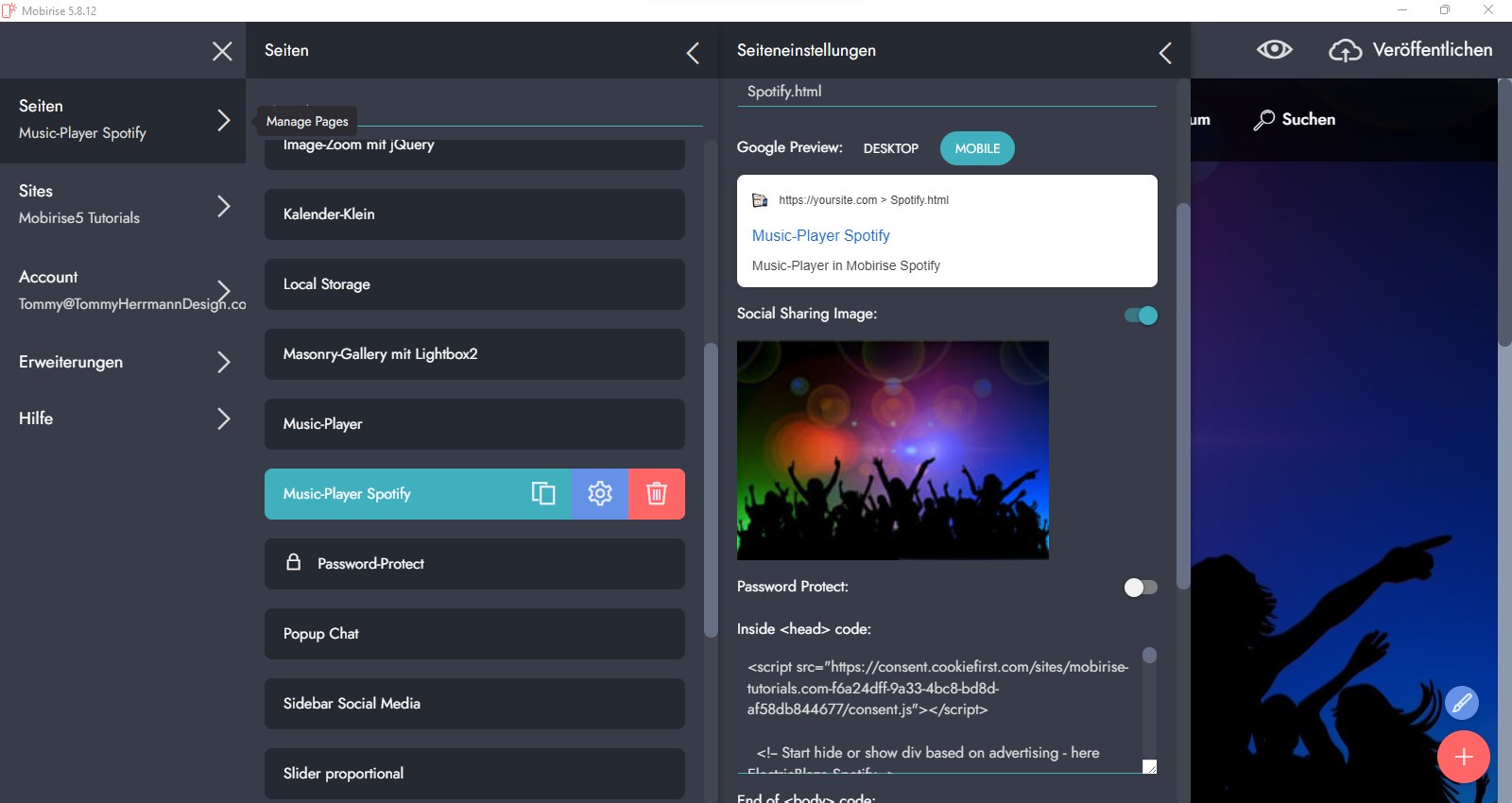This screenshot has height=803, width=1512.
Task: Click the Seiteneinstellungen panel scrollbar
Action: tap(1183, 397)
